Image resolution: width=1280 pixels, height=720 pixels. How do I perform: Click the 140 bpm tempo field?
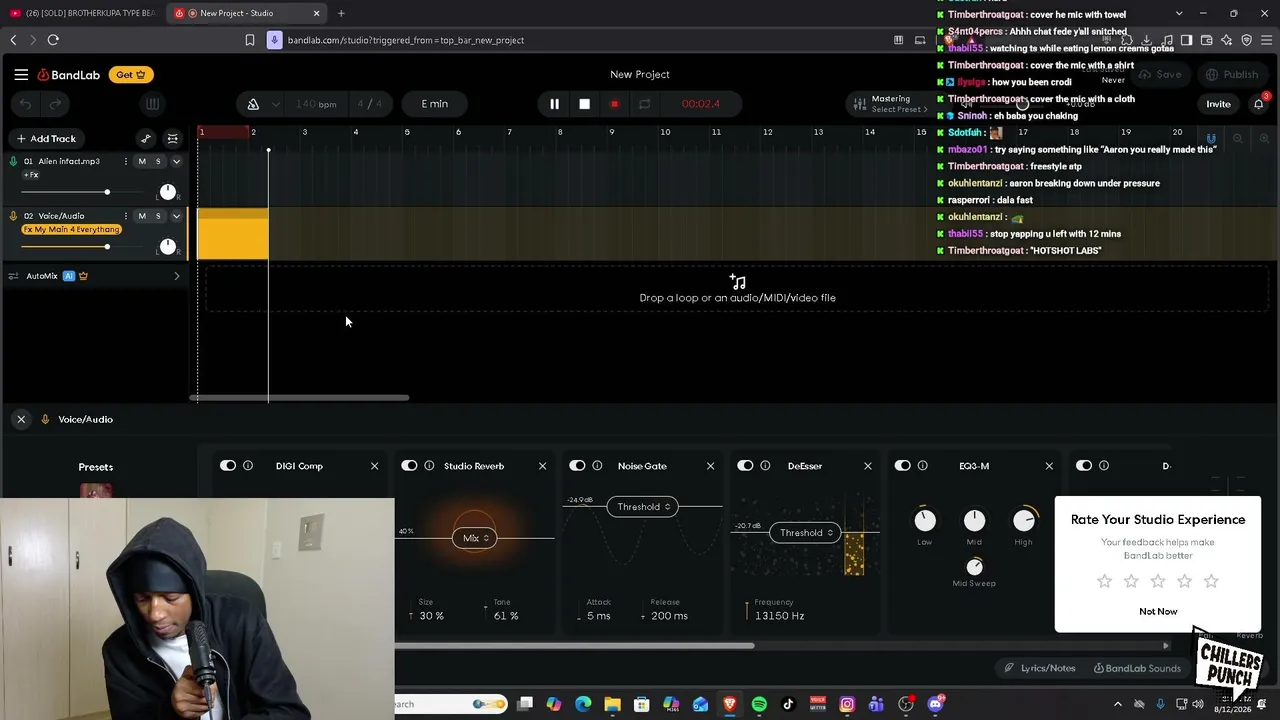pos(316,104)
